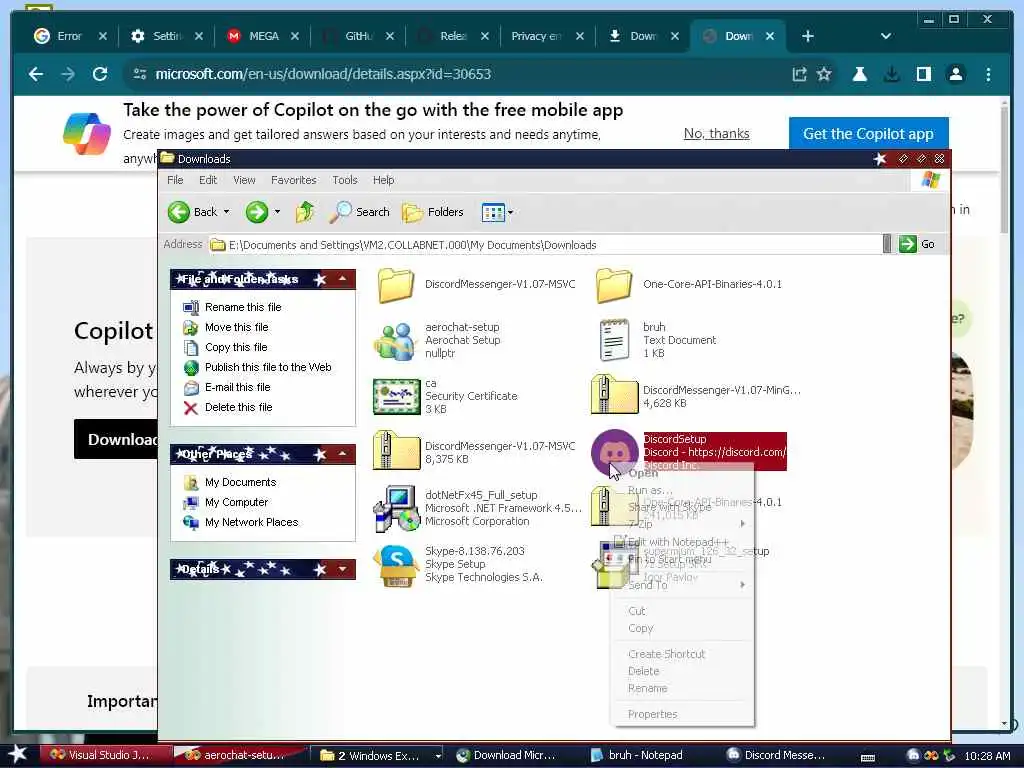
Task: Click the browser address bar URL
Action: (323, 74)
